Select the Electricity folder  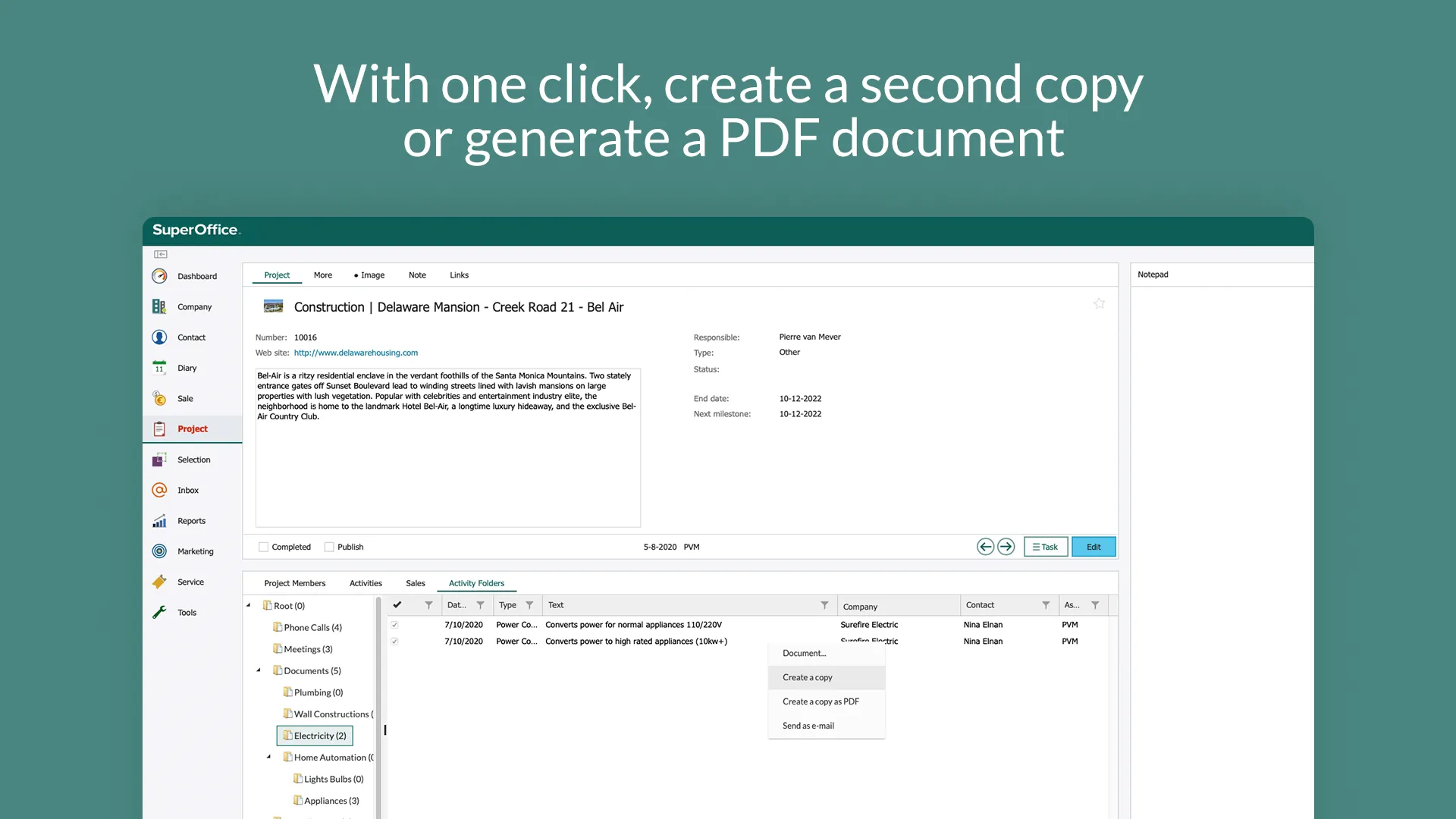tap(319, 736)
